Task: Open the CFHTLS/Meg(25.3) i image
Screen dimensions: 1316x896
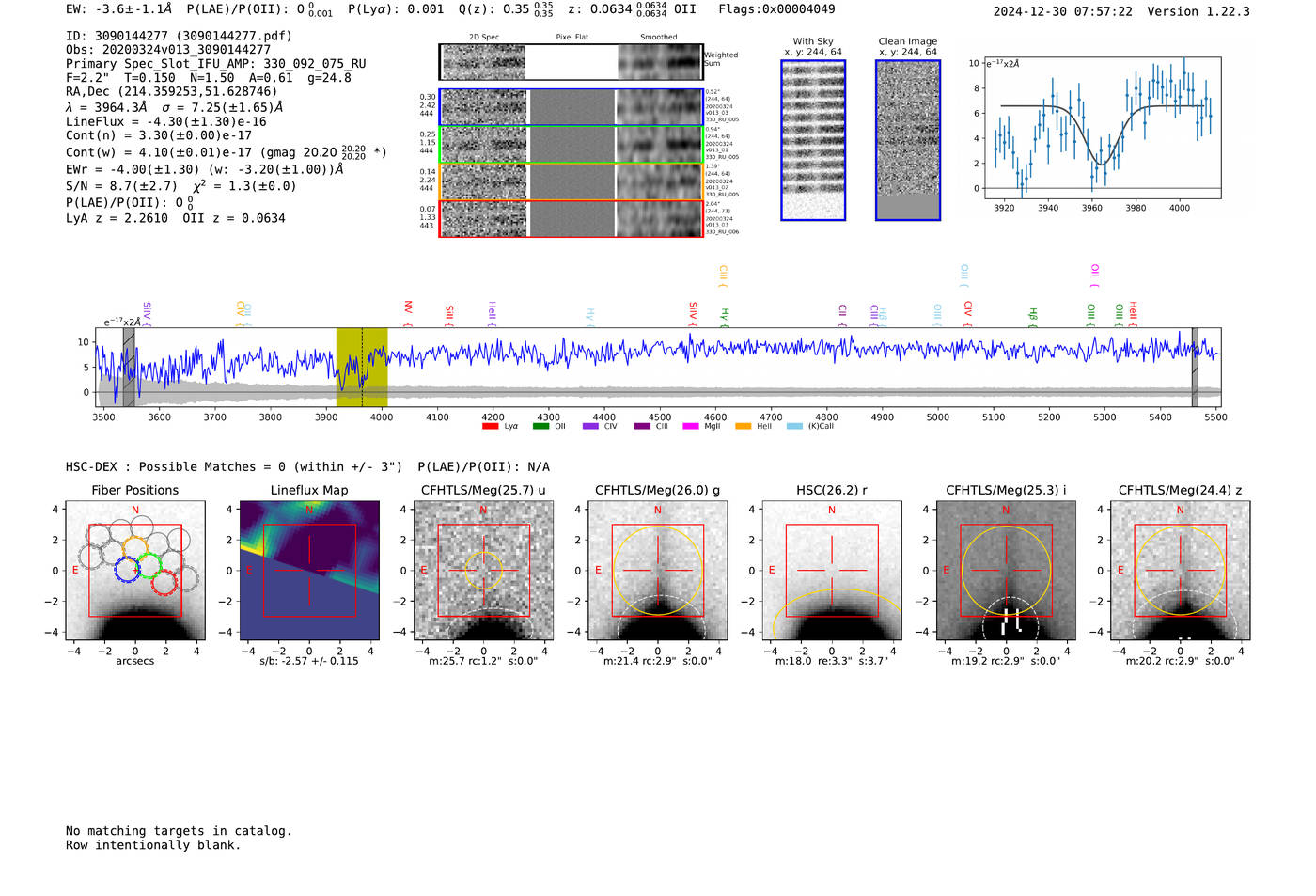Action: [x=1006, y=571]
